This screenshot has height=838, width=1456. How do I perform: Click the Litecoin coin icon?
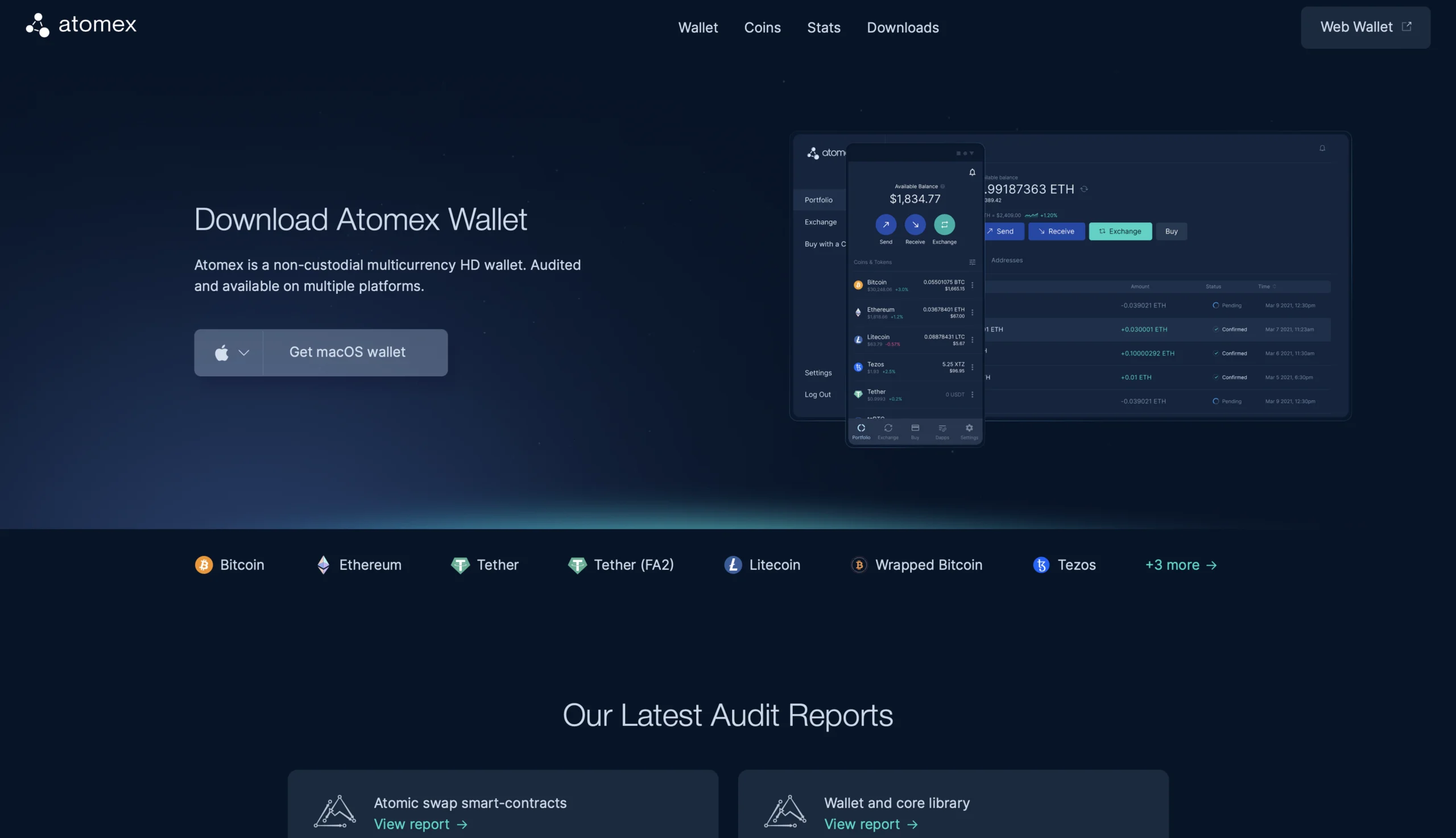tap(733, 565)
